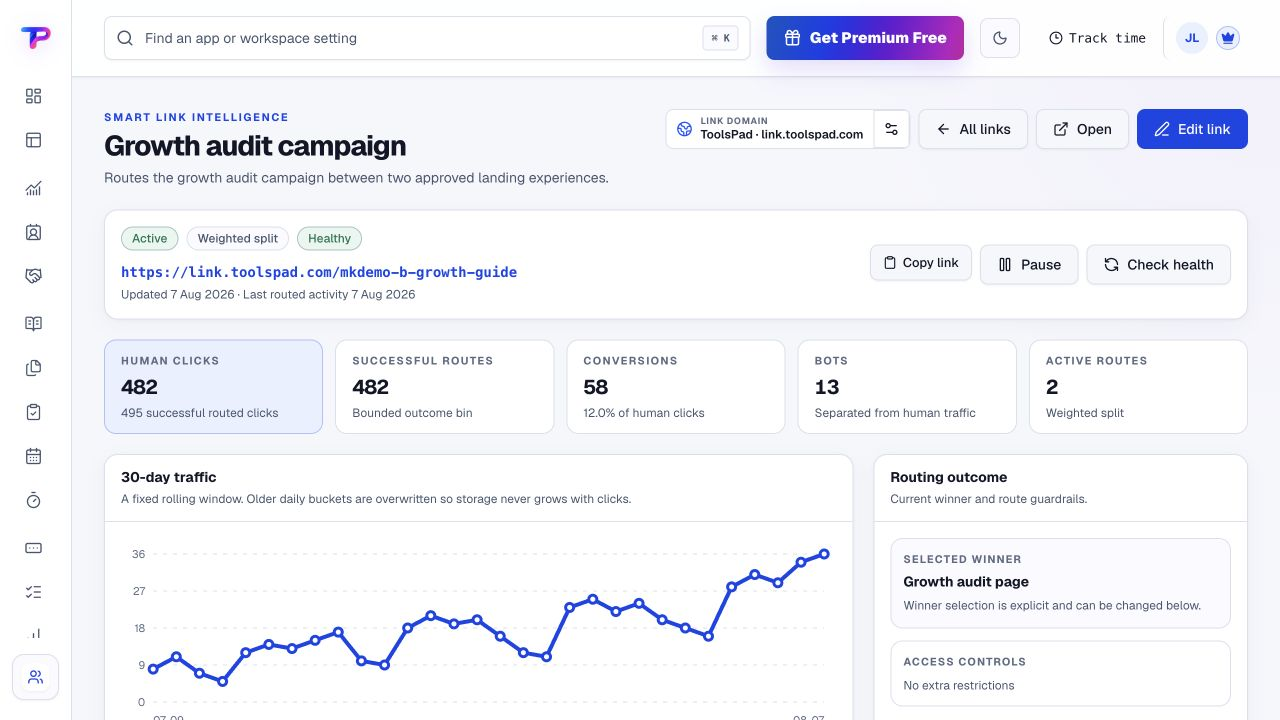Click the Access Controls card
The height and width of the screenshot is (720, 1280).
click(1060, 674)
